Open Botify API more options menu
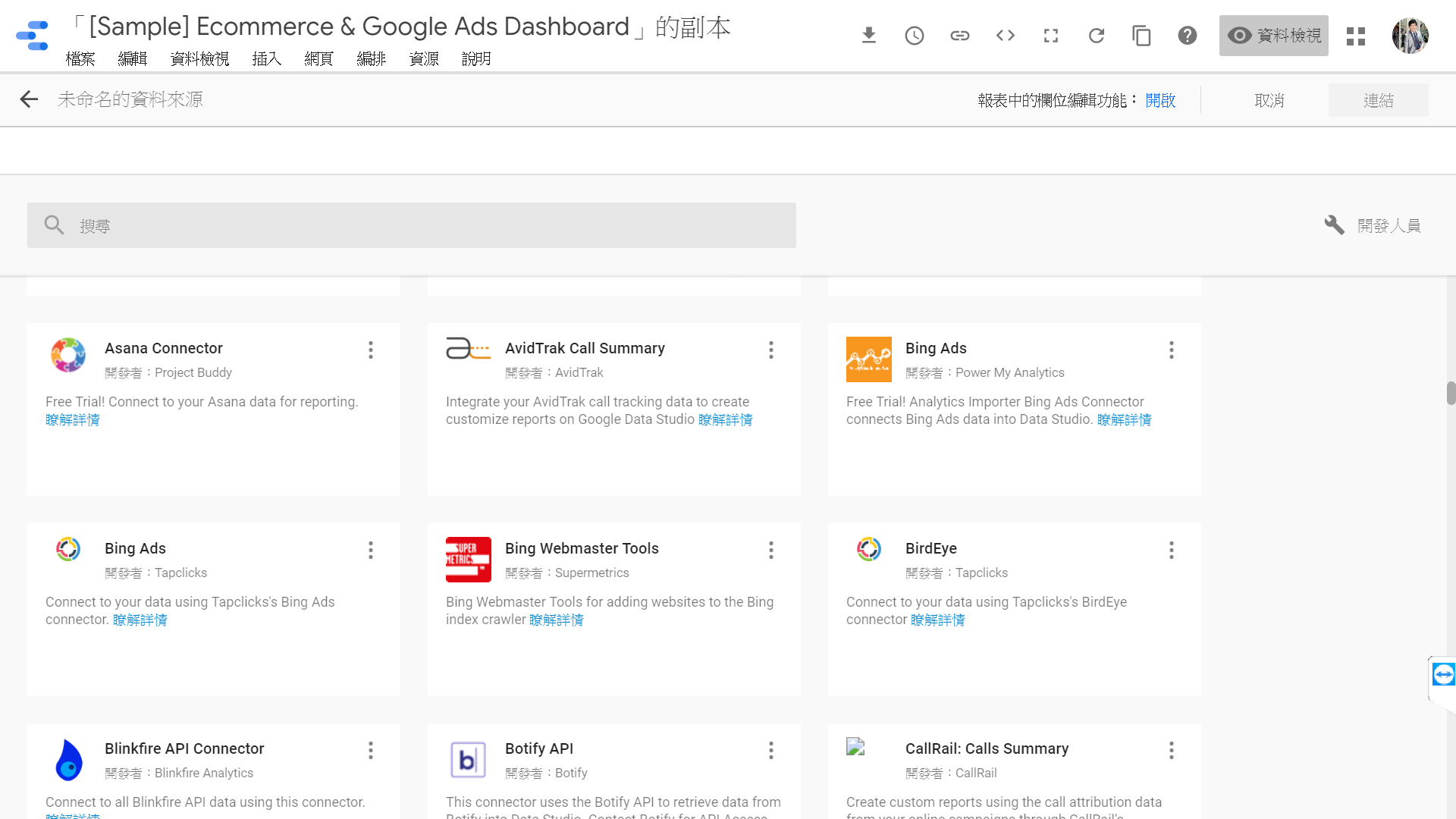The width and height of the screenshot is (1456, 819). point(771,750)
